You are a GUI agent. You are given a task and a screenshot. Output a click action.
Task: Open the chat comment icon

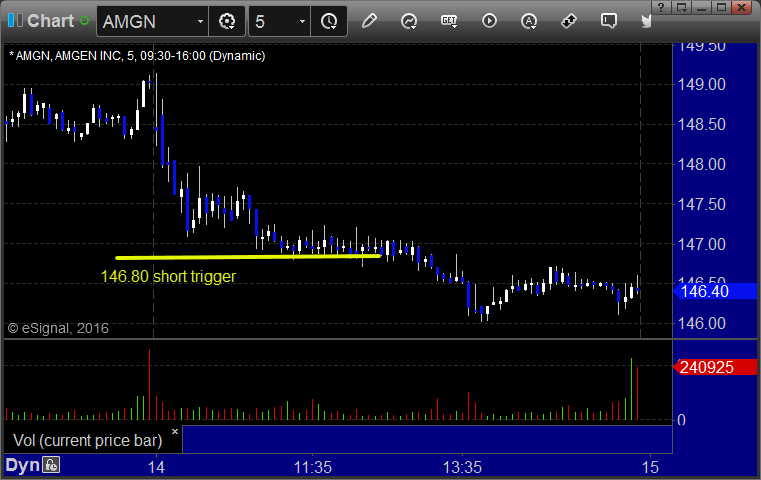click(x=609, y=21)
